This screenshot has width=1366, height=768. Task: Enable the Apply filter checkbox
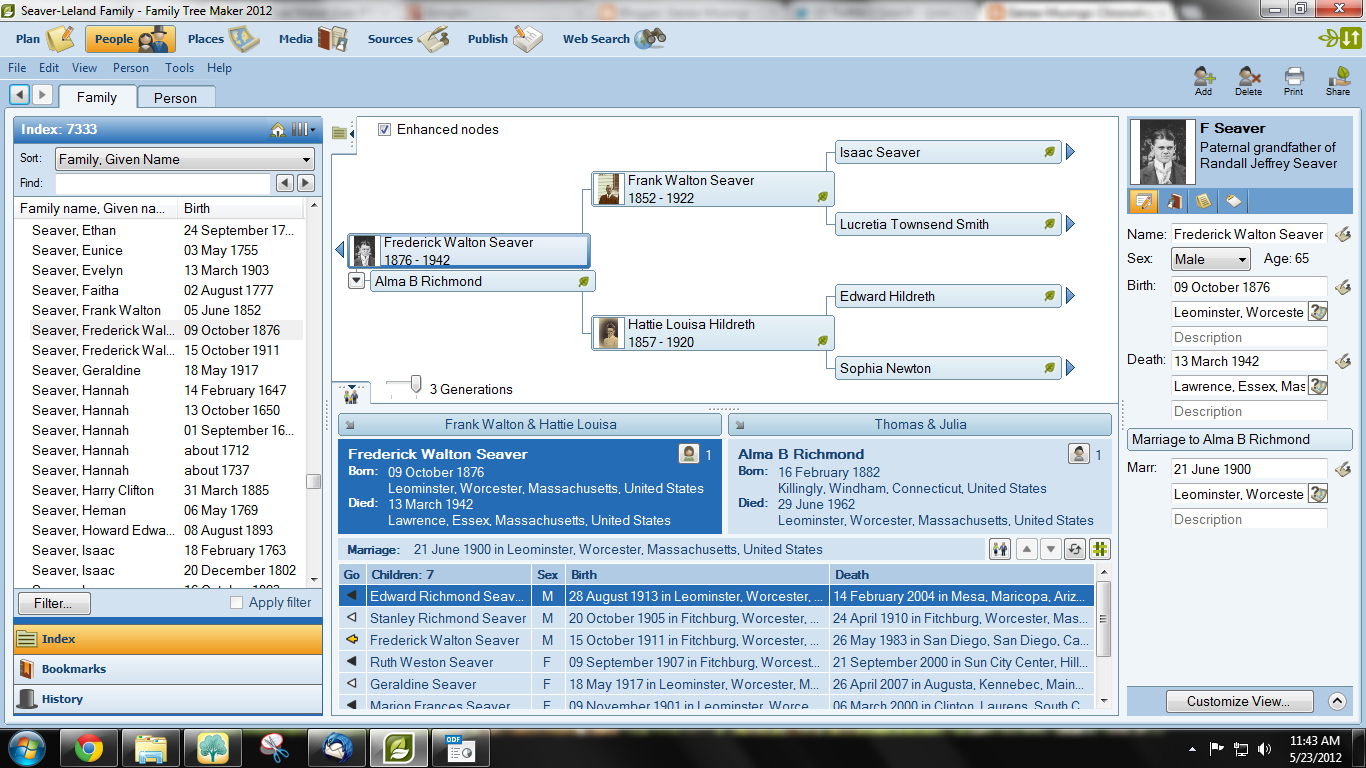236,603
